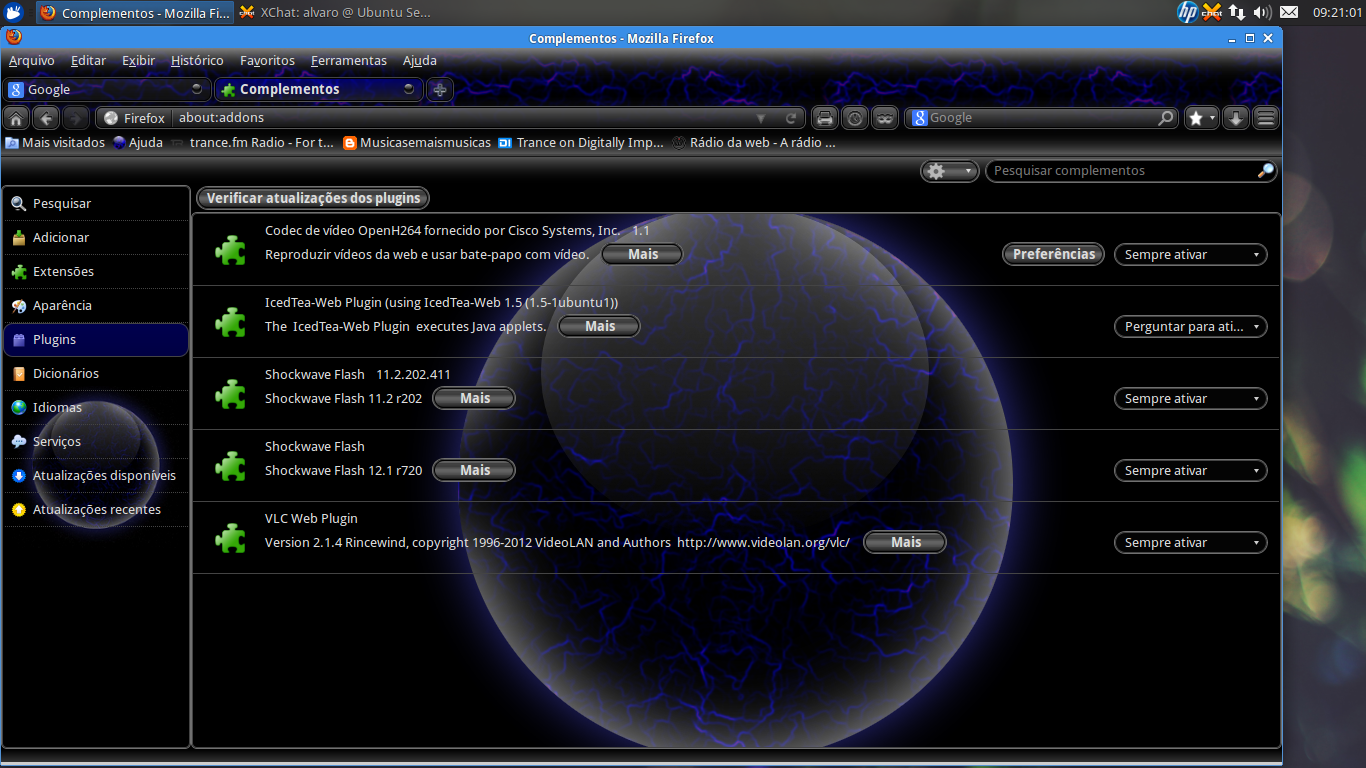The height and width of the screenshot is (768, 1366).
Task: Switch to XChat taskbar window
Action: coord(334,13)
